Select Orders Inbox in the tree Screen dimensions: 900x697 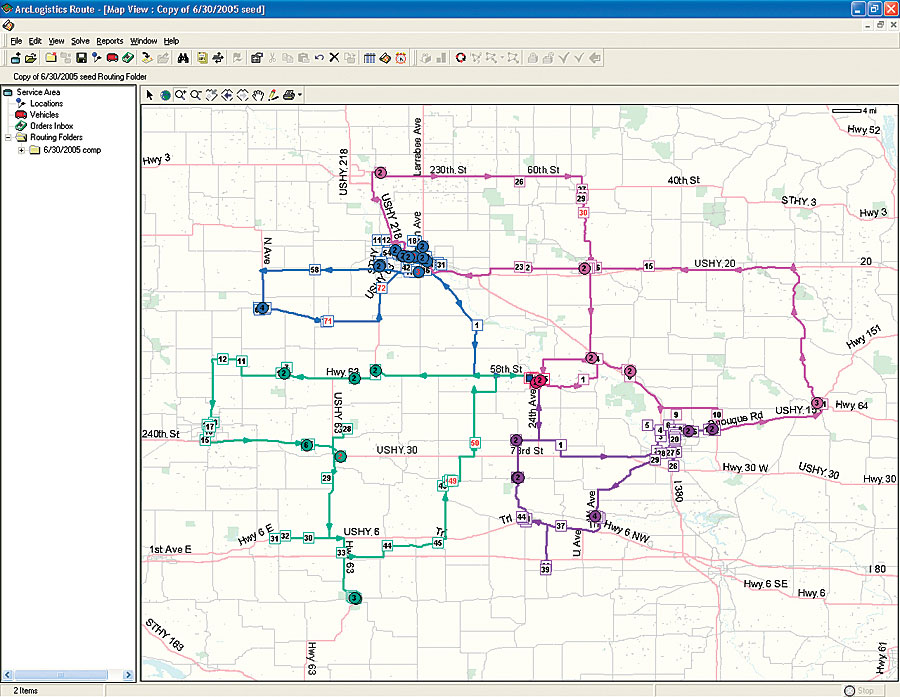click(x=52, y=126)
